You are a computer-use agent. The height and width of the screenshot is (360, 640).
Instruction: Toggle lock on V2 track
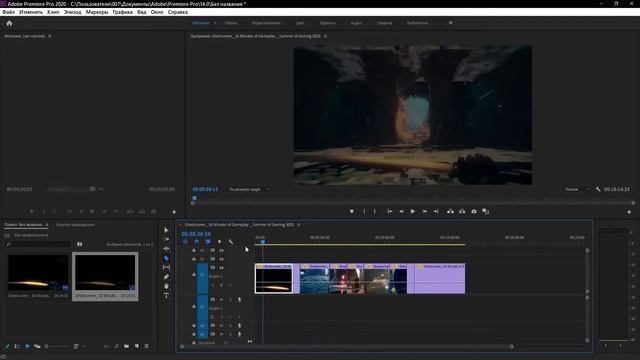coord(194,259)
